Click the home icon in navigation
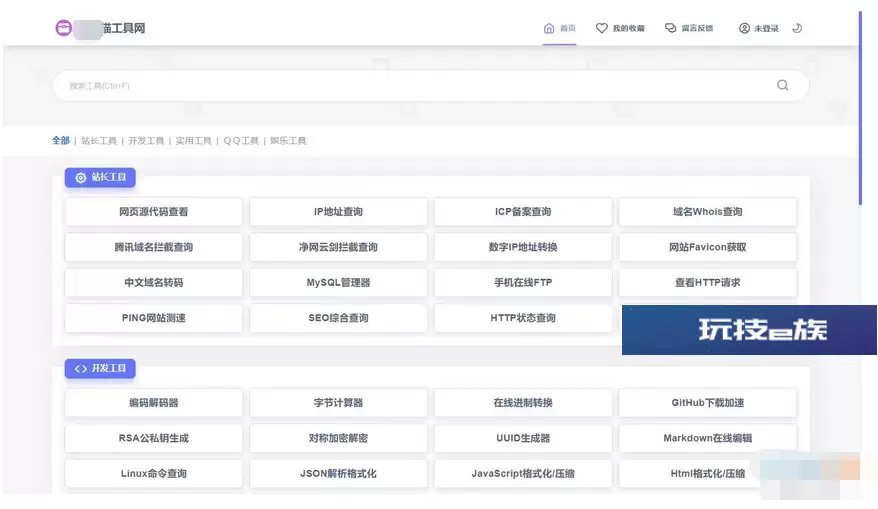Image resolution: width=878 pixels, height=509 pixels. [549, 28]
